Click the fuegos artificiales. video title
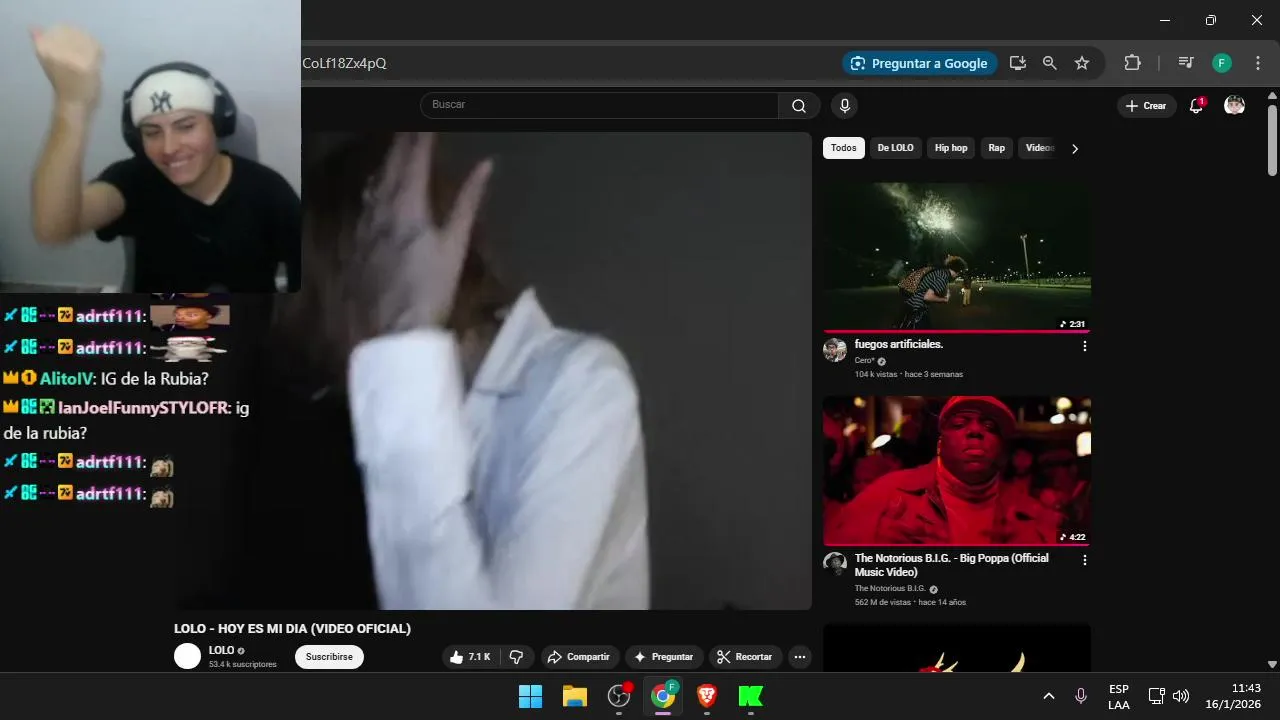Screen dimensions: 1280x720 click(x=899, y=344)
